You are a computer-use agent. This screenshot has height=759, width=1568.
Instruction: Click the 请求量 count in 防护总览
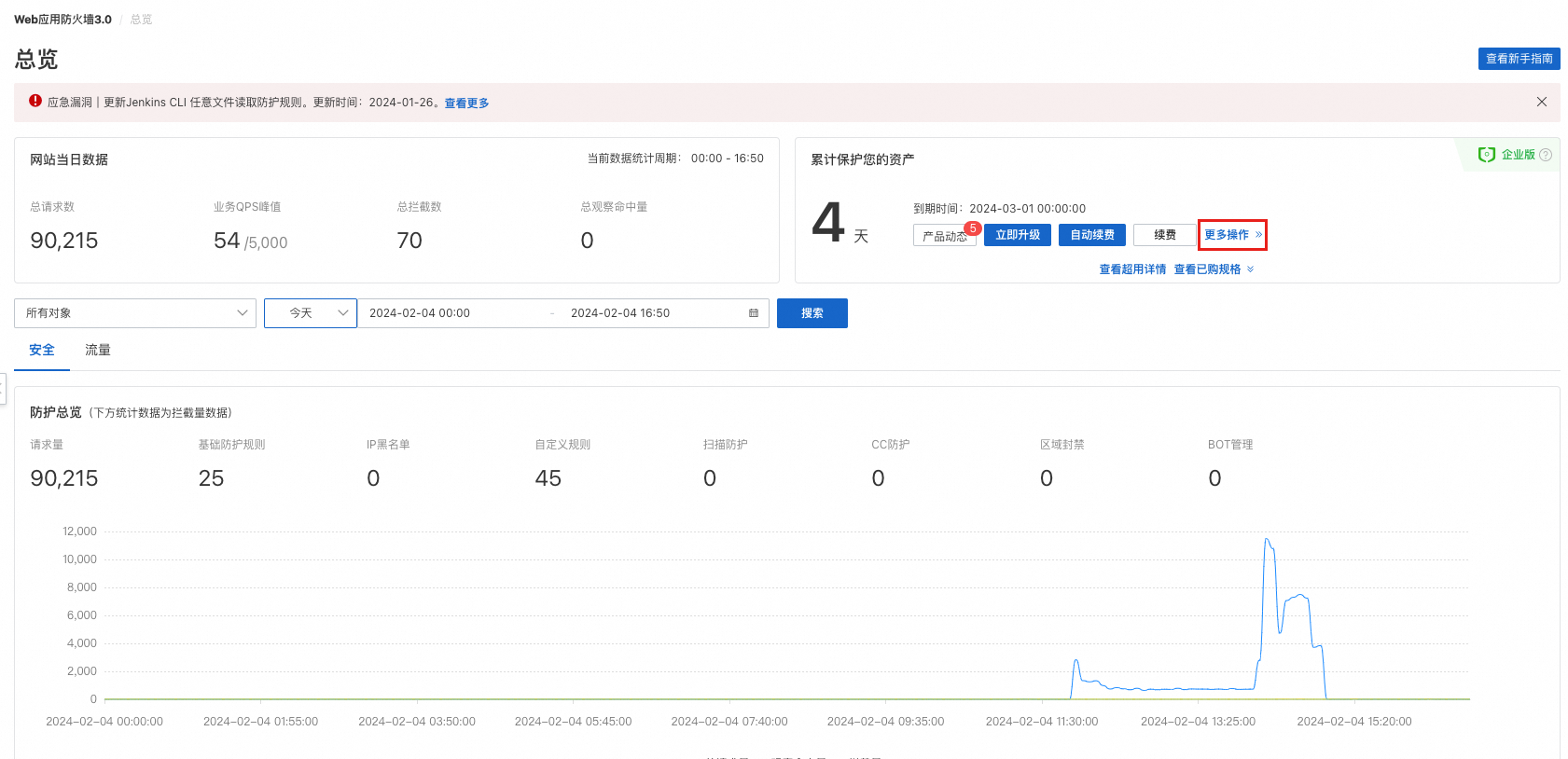point(64,478)
